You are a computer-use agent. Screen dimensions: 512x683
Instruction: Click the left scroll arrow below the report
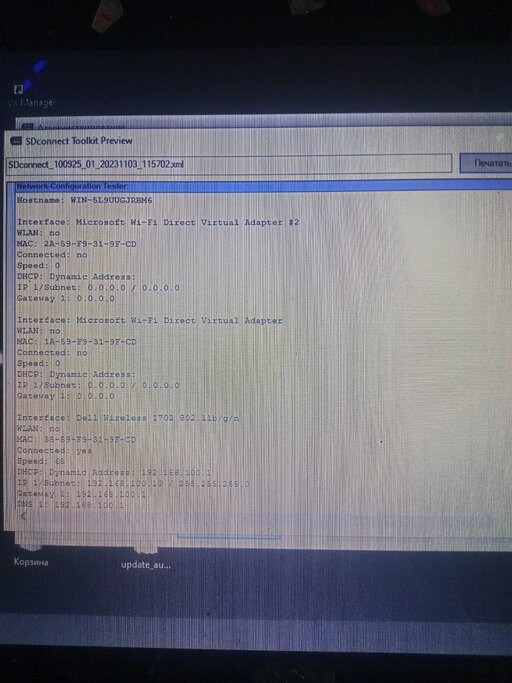click(x=24, y=516)
